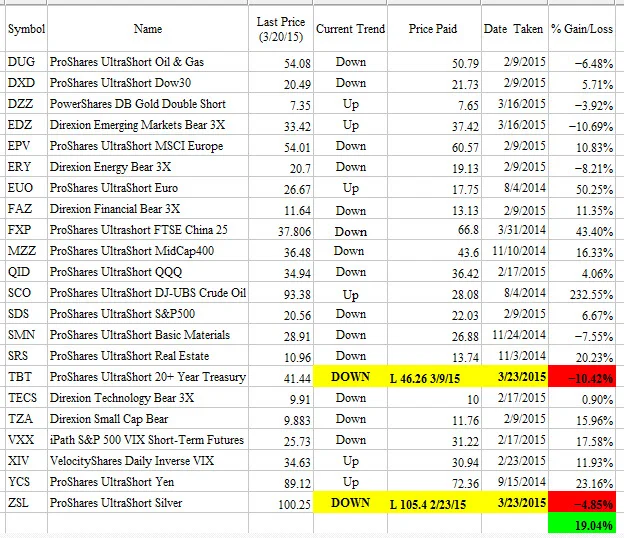Click iPath S&P 500 VIX Short-Term Futures
Image resolution: width=624 pixels, height=538 pixels.
pos(148,440)
